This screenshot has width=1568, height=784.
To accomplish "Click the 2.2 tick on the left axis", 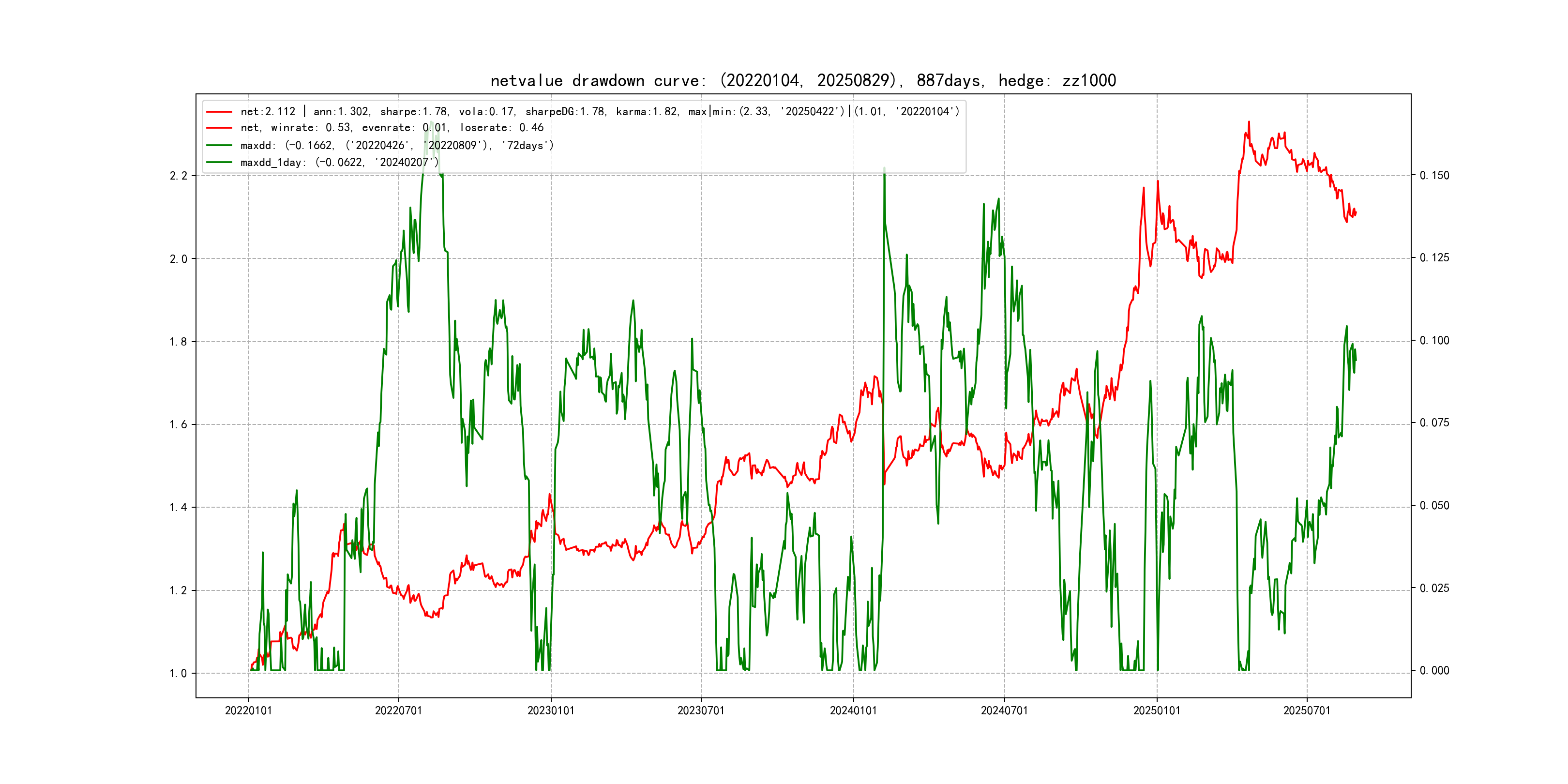I will 179,176.
